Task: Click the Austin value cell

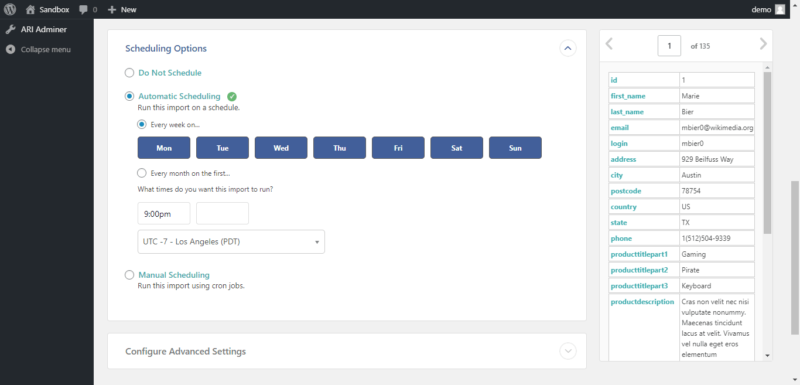Action: [717, 175]
